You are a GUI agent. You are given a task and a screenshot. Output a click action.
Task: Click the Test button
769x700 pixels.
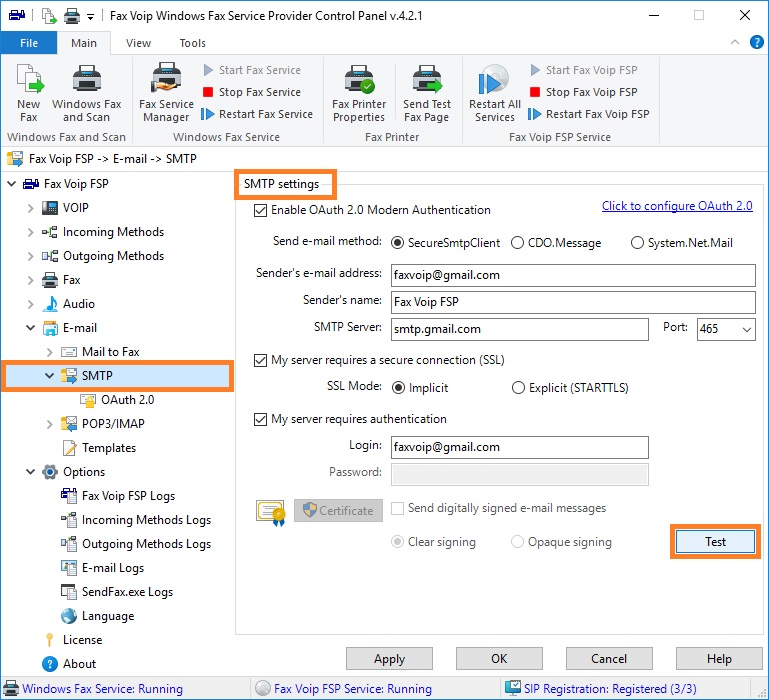(x=715, y=542)
